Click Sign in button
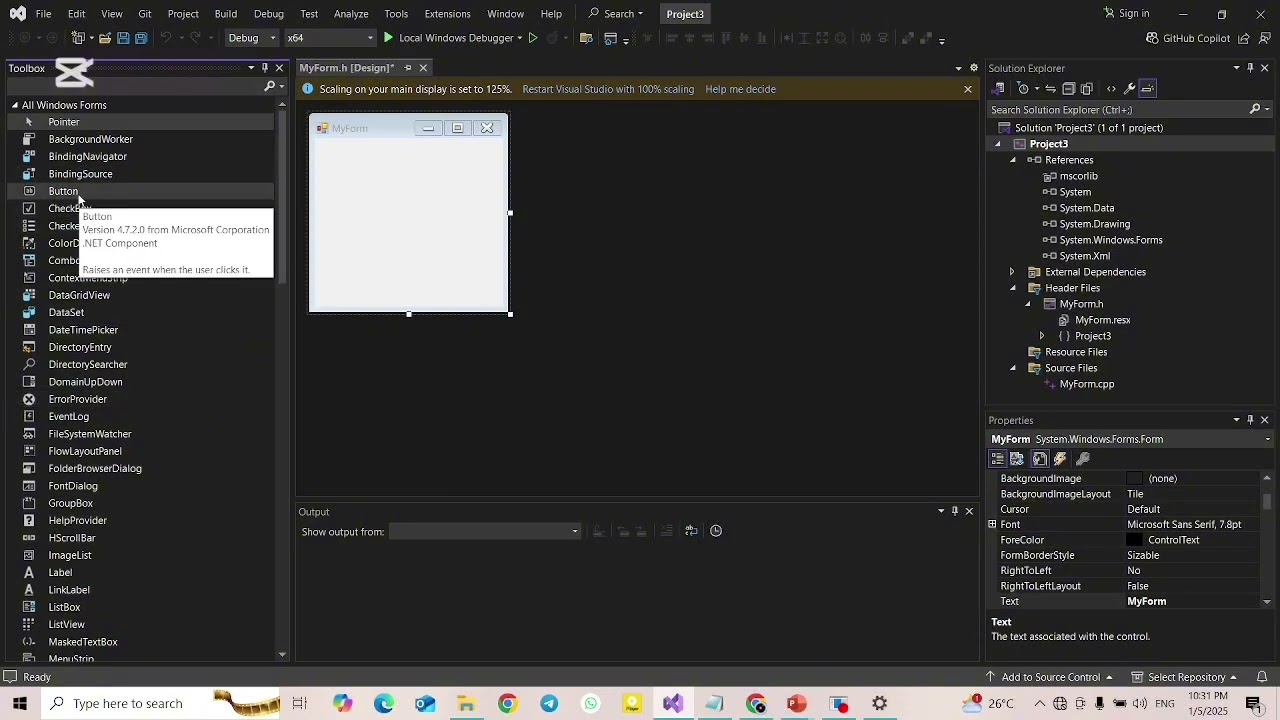The image size is (1280, 720). 1126,14
